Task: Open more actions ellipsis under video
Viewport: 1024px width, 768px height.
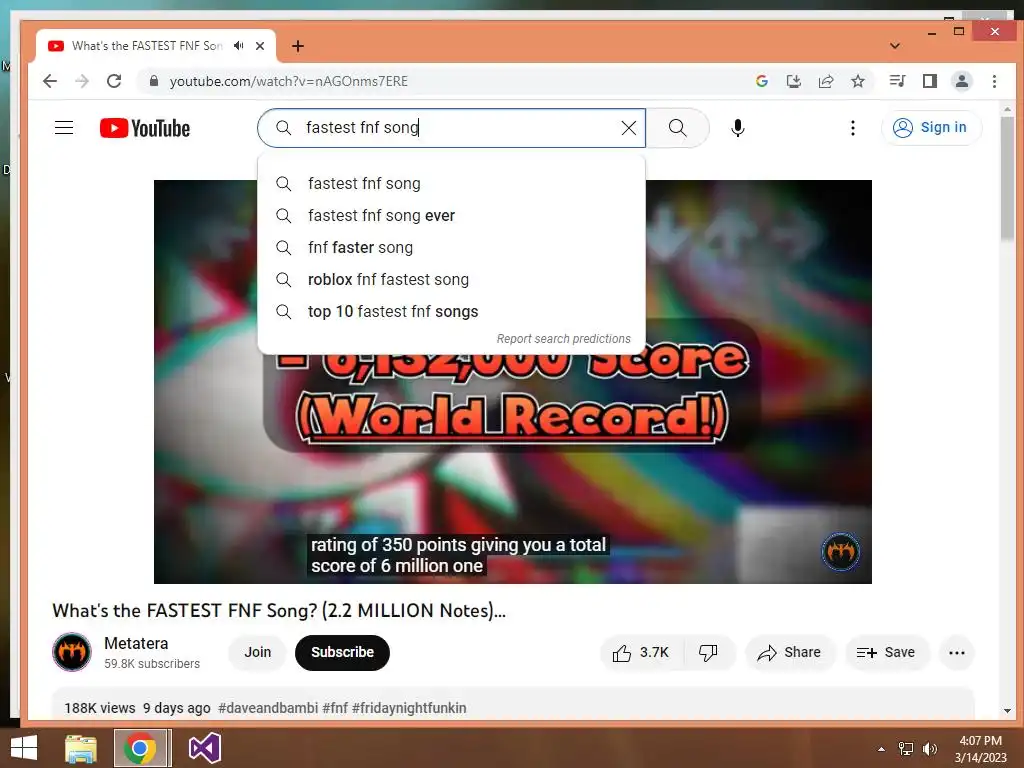Action: click(957, 652)
